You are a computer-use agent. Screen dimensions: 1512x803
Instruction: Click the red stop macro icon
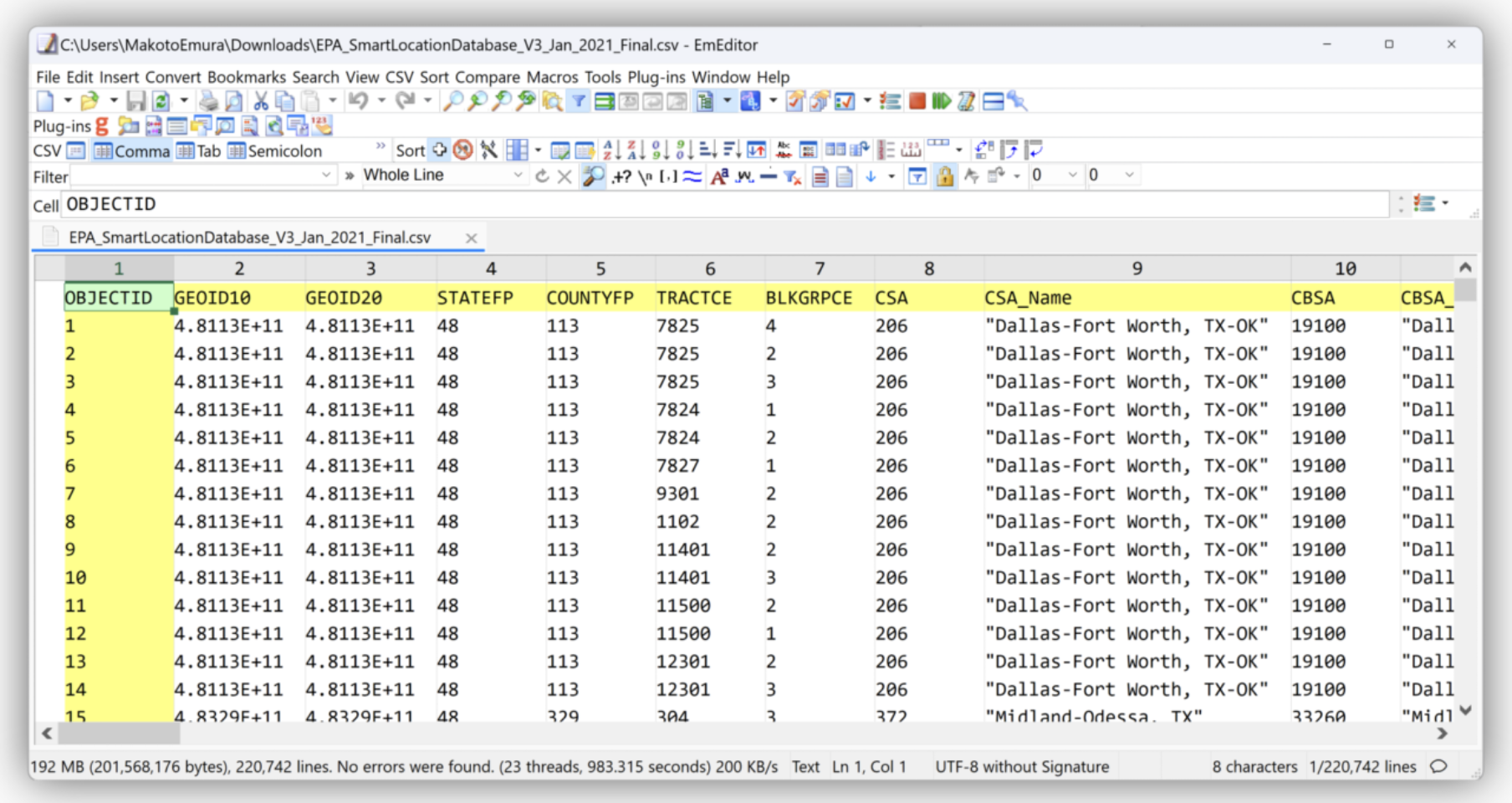pyautogui.click(x=917, y=101)
